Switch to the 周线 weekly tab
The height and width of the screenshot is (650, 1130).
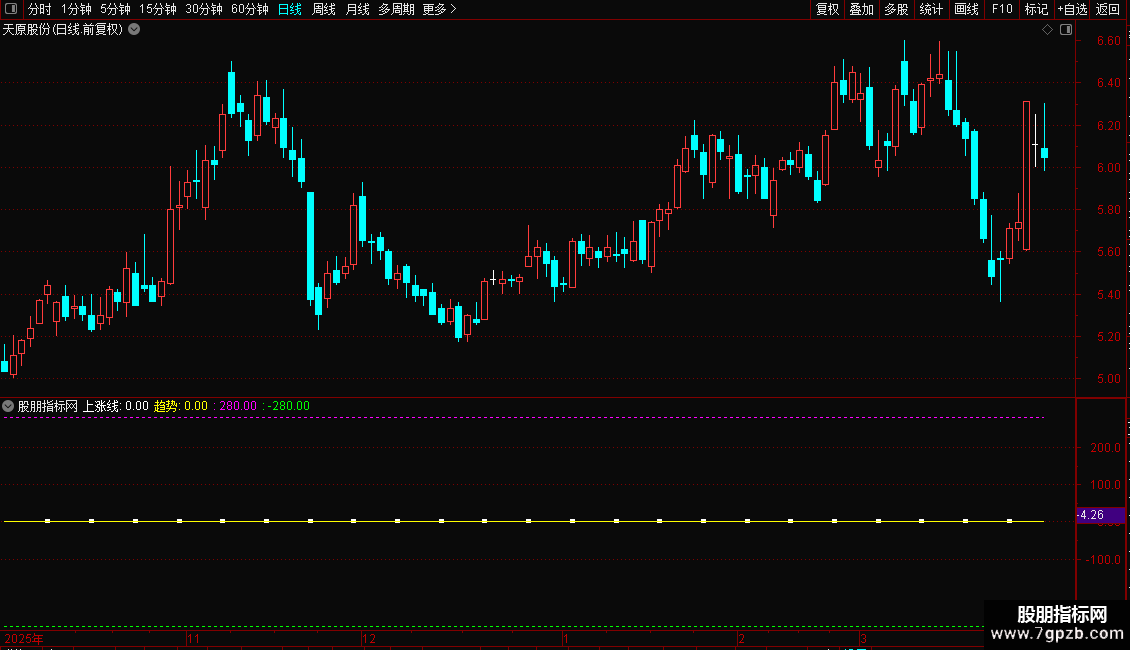[x=324, y=9]
